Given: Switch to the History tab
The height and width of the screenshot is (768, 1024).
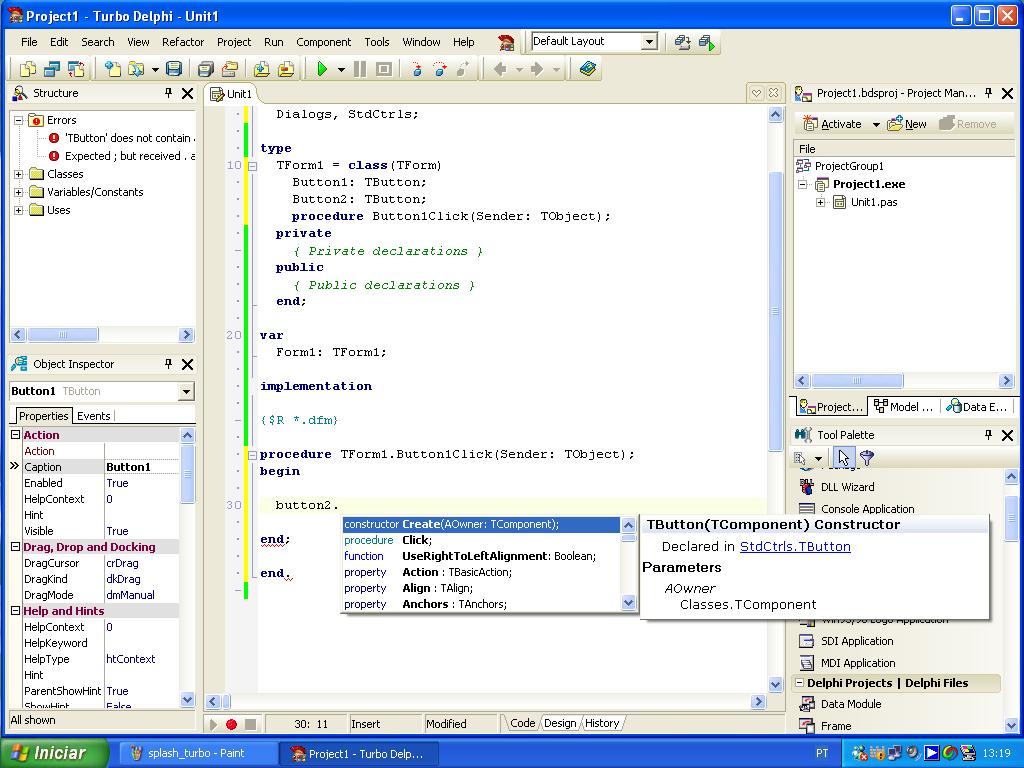Looking at the screenshot, I should click(601, 723).
